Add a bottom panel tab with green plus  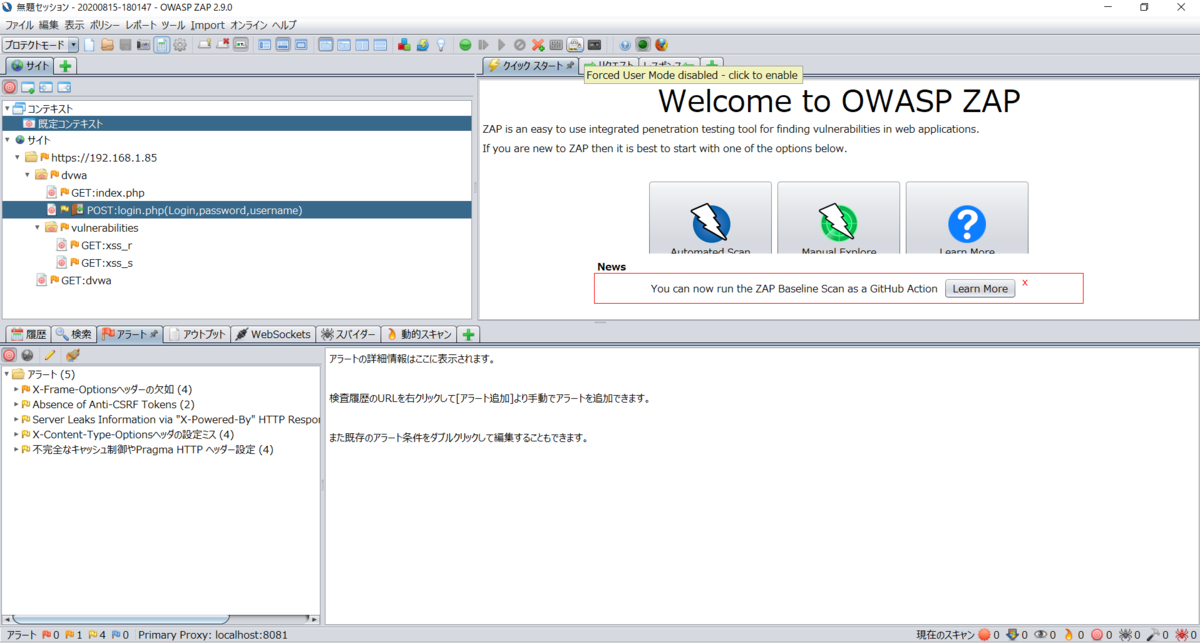[468, 334]
